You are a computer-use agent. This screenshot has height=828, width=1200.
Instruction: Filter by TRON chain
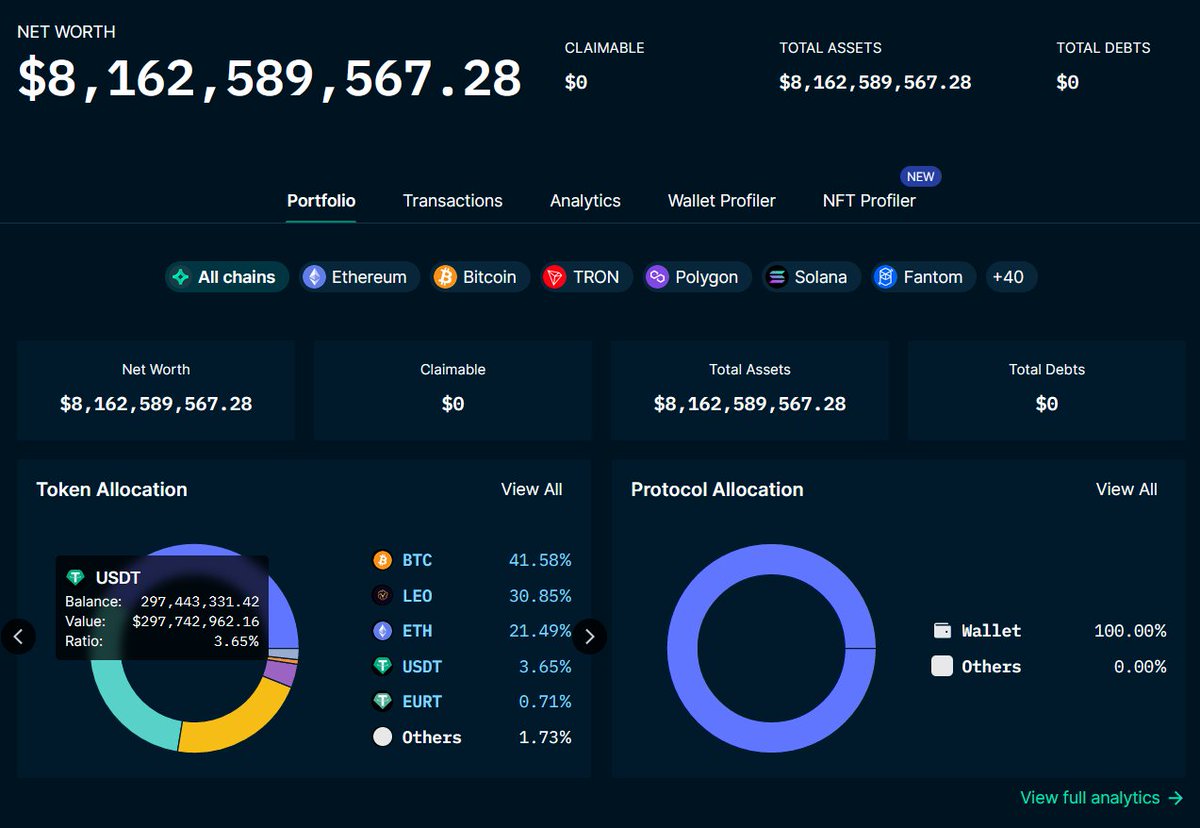pyautogui.click(x=586, y=277)
